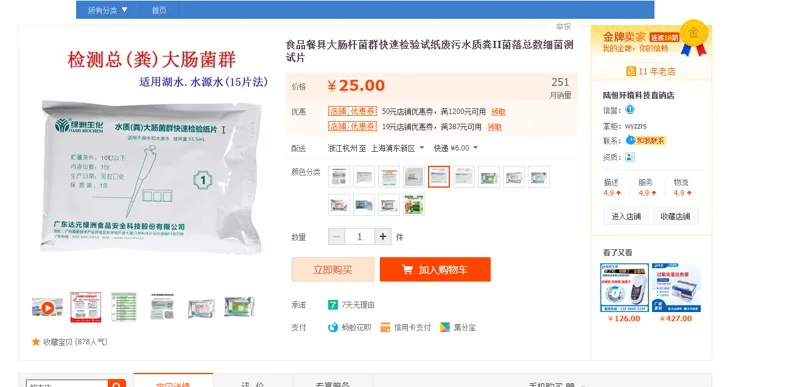Select the eighth color option swatch
Image resolution: width=800 pixels, height=387 pixels.
click(514, 177)
